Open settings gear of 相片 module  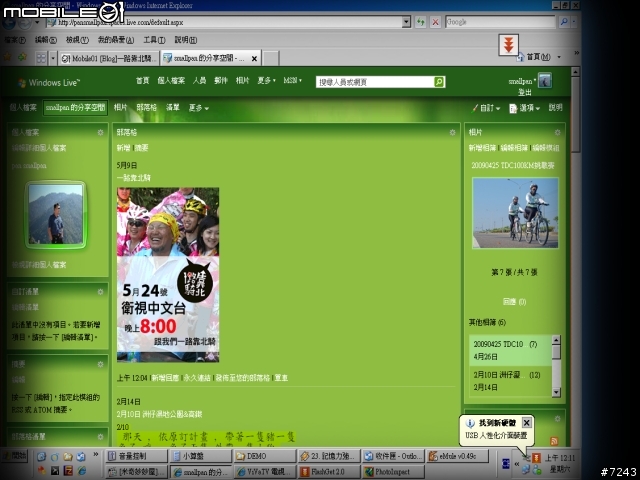pyautogui.click(x=558, y=132)
